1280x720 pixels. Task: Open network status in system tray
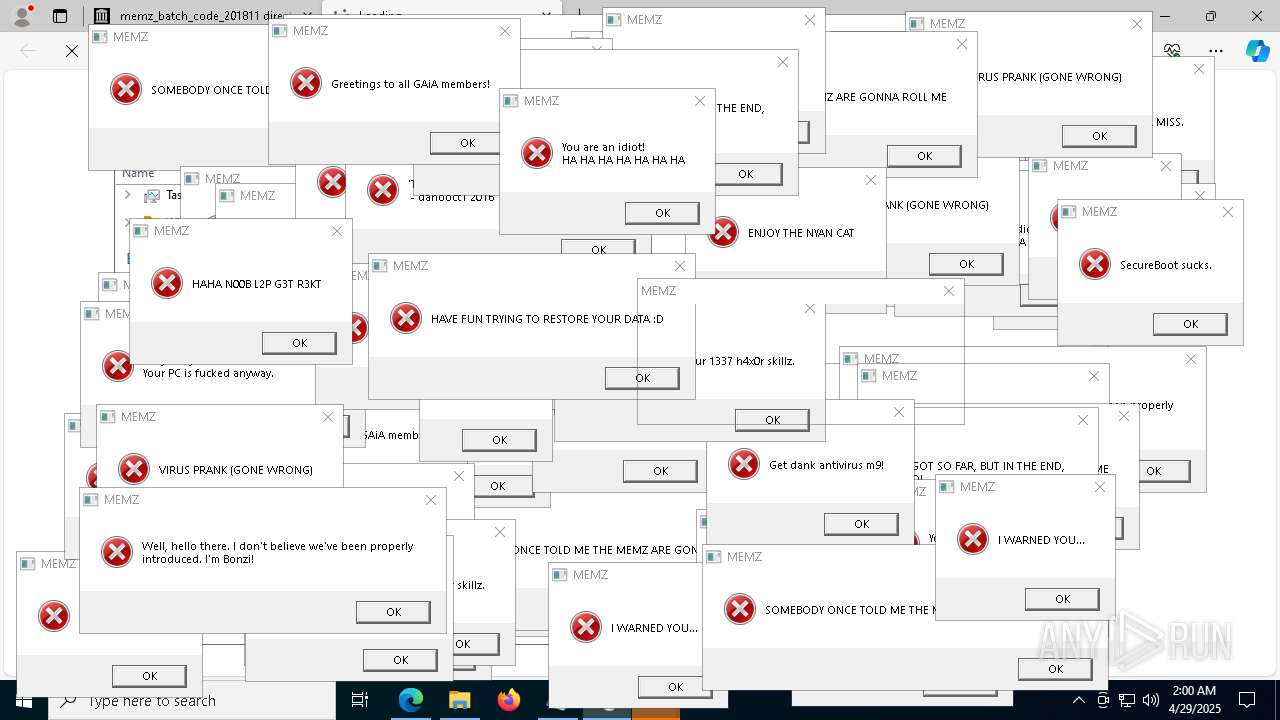[x=1127, y=700]
